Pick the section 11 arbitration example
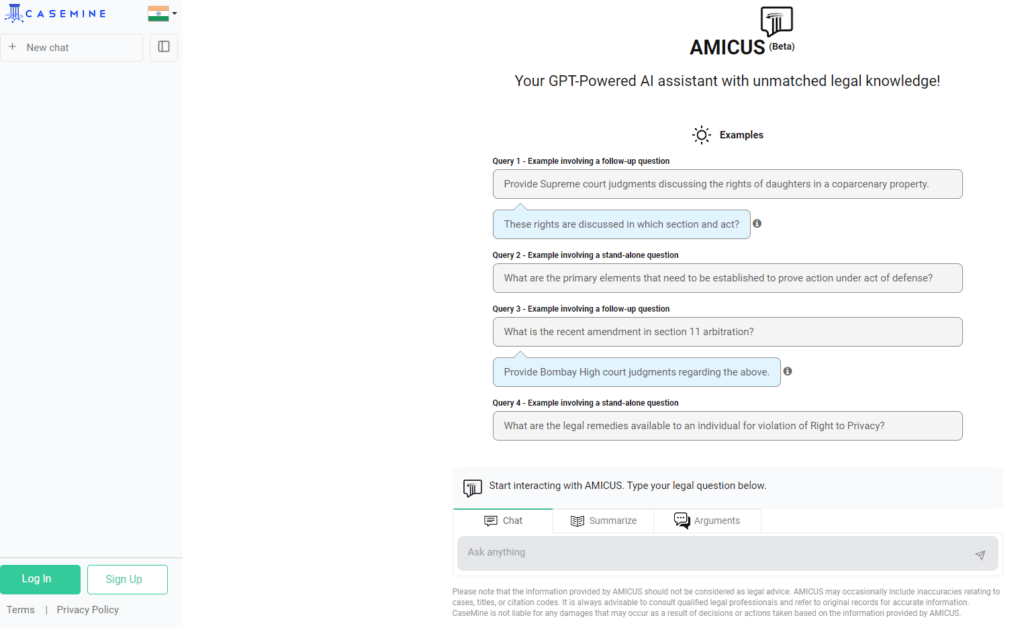The width and height of the screenshot is (1024, 628). pos(727,332)
